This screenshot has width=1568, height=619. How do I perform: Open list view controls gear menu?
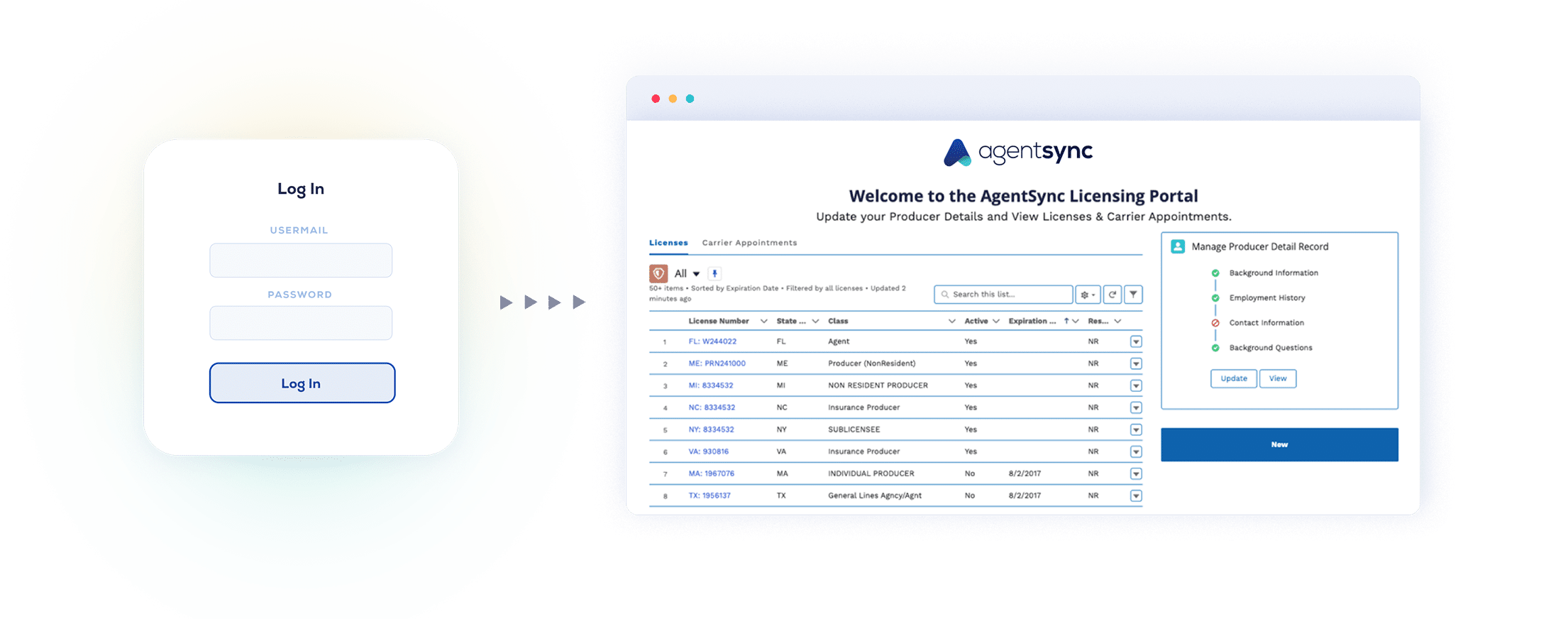pyautogui.click(x=1088, y=295)
